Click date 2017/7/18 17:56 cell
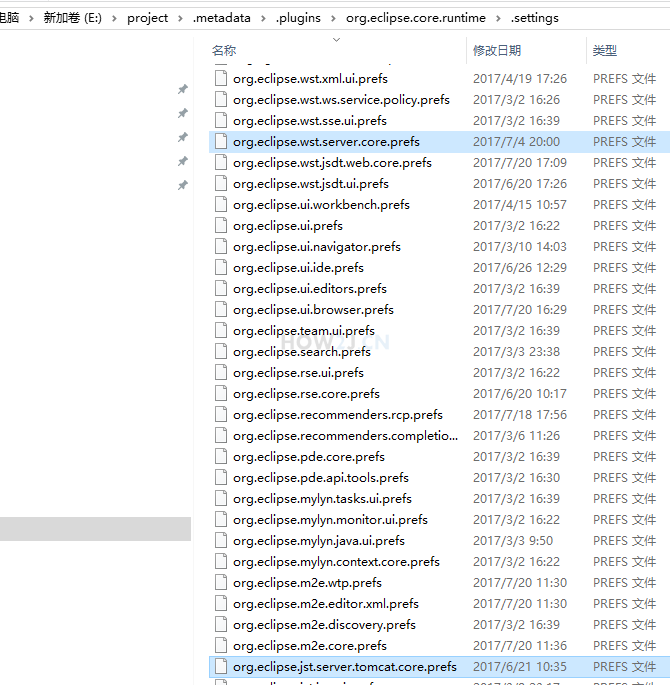This screenshot has height=685, width=670. coord(520,415)
